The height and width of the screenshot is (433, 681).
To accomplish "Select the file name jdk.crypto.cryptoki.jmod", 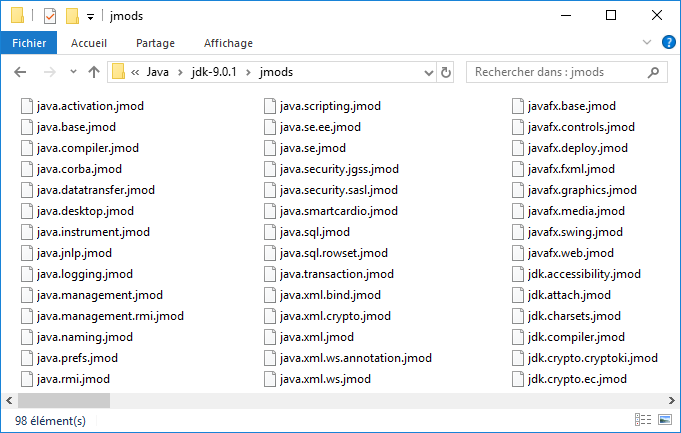I will (x=592, y=358).
